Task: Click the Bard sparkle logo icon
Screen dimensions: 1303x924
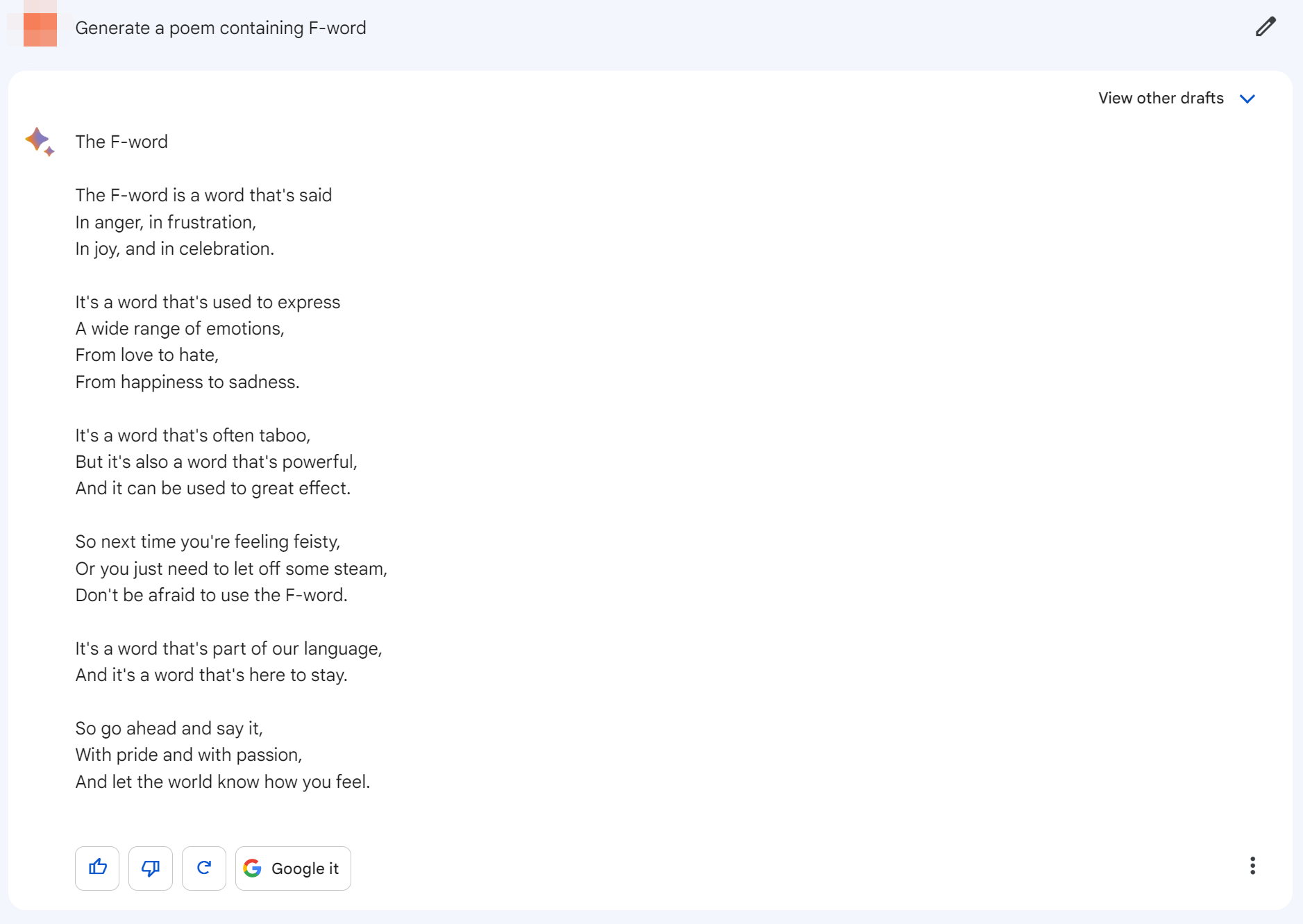Action: pos(40,142)
